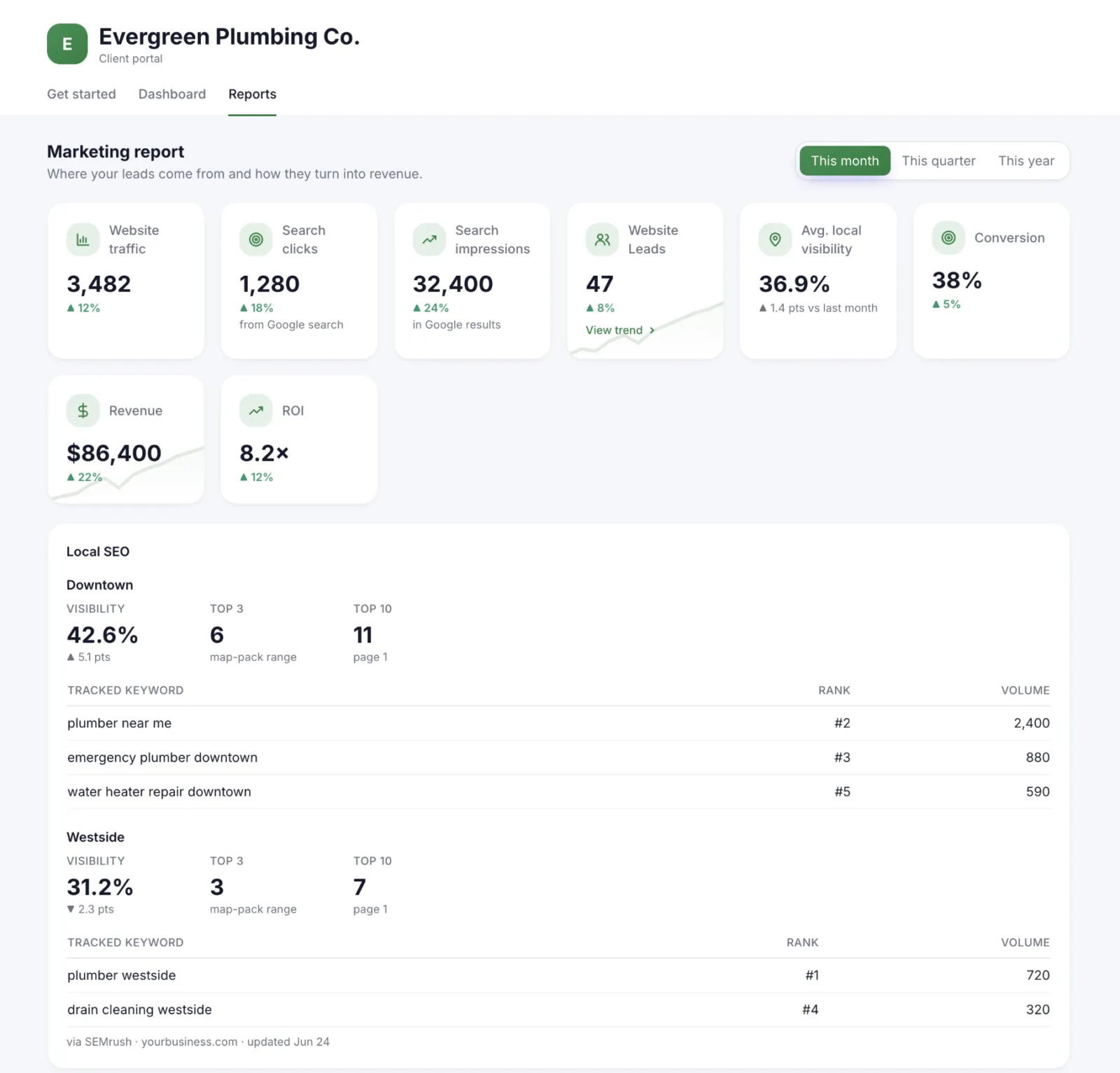This screenshot has width=1120, height=1073.
Task: Click the Downtown 42.6% visibility figure
Action: [102, 635]
